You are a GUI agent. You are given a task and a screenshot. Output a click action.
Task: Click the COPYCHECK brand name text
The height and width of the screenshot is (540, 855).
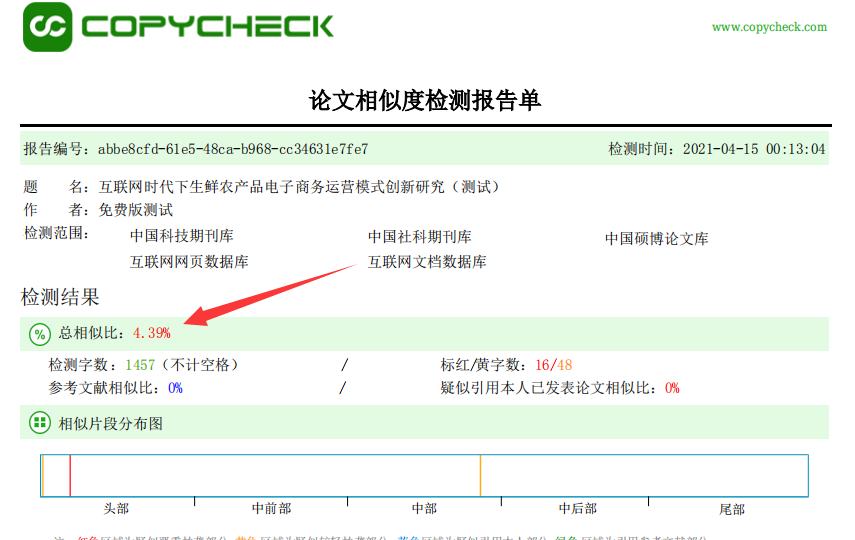207,26
